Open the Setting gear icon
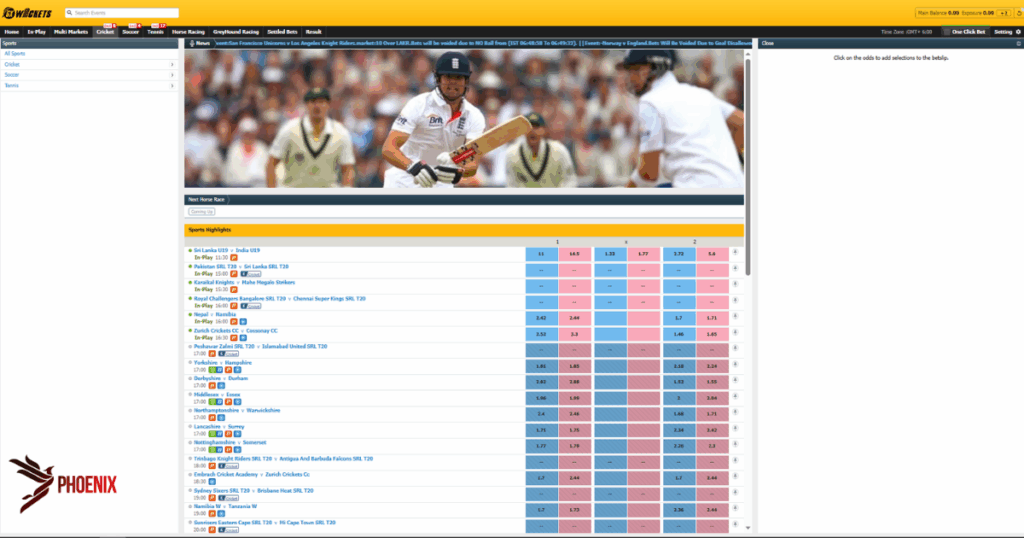This screenshot has width=1024, height=538. pyautogui.click(x=1018, y=31)
